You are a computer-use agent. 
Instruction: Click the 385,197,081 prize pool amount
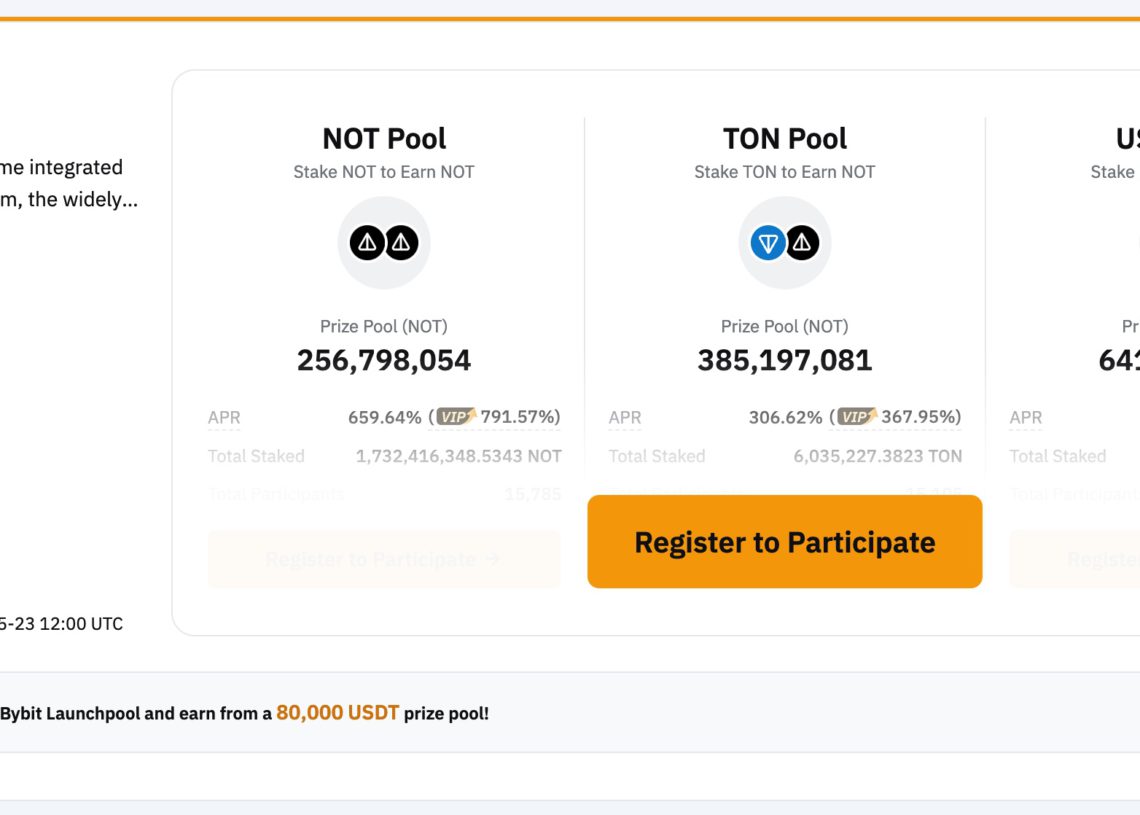[785, 360]
